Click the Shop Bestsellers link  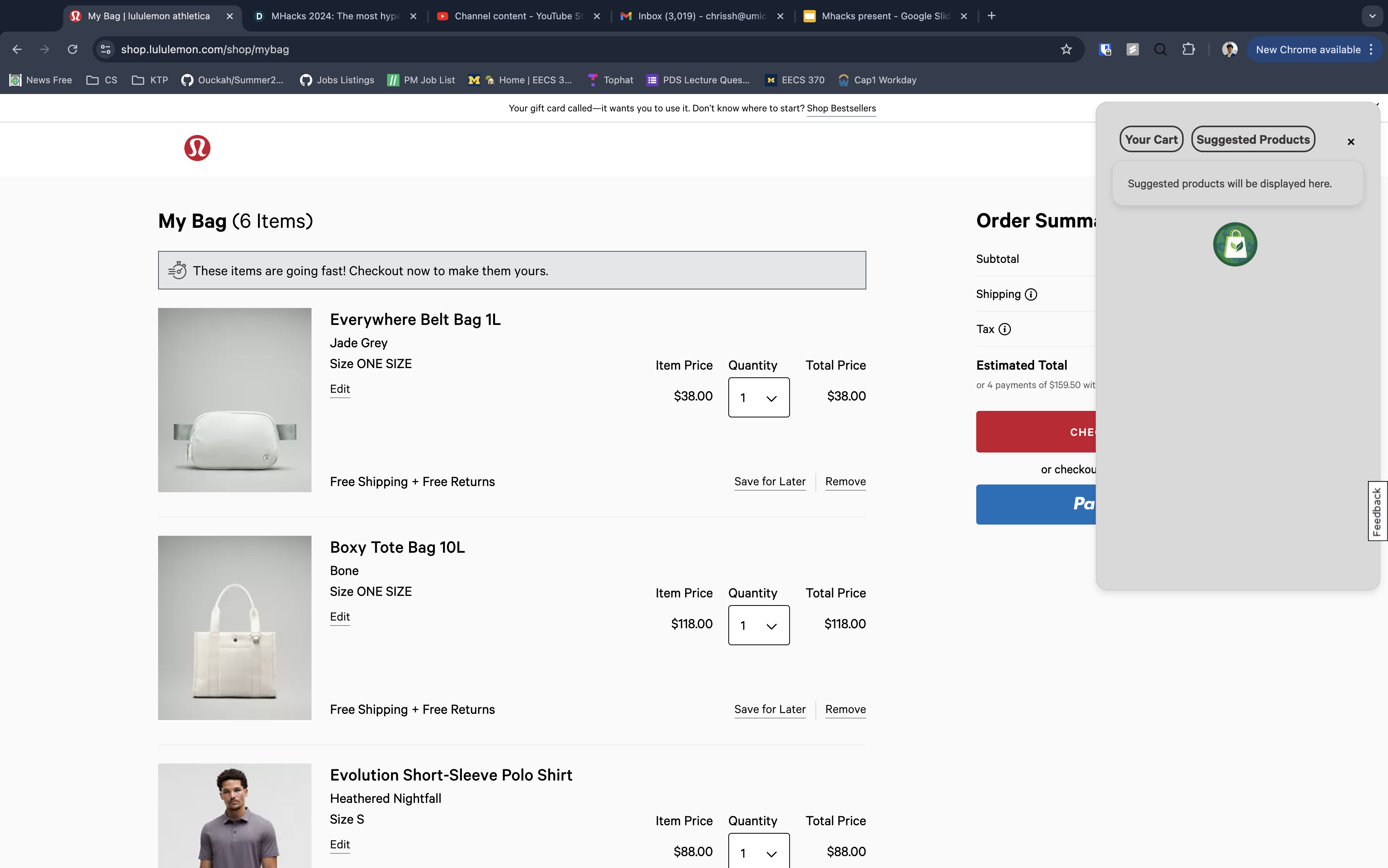[x=841, y=109]
